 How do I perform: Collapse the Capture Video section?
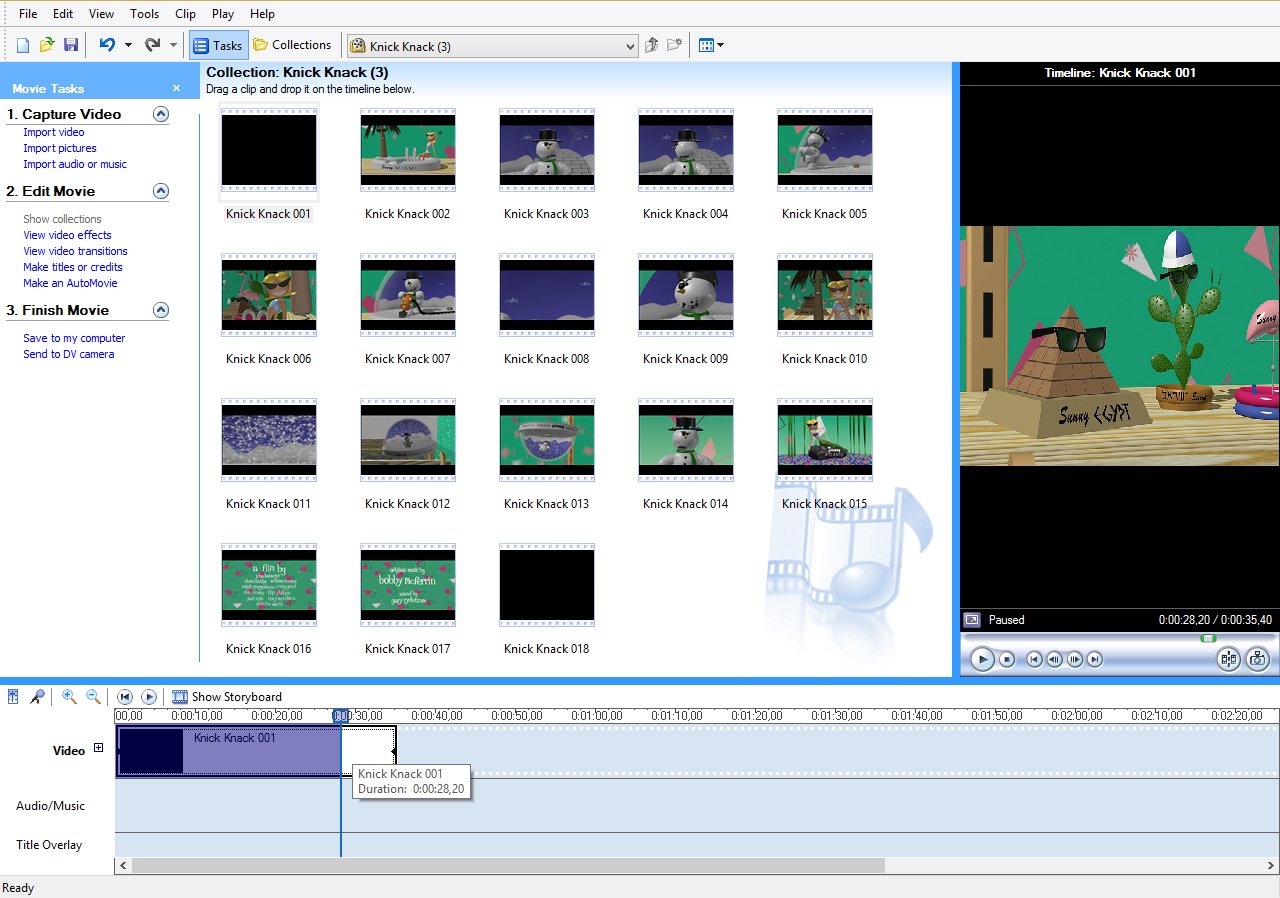161,114
